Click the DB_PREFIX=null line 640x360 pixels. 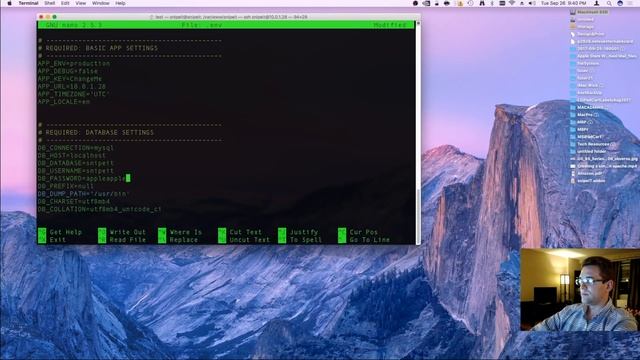click(66, 186)
